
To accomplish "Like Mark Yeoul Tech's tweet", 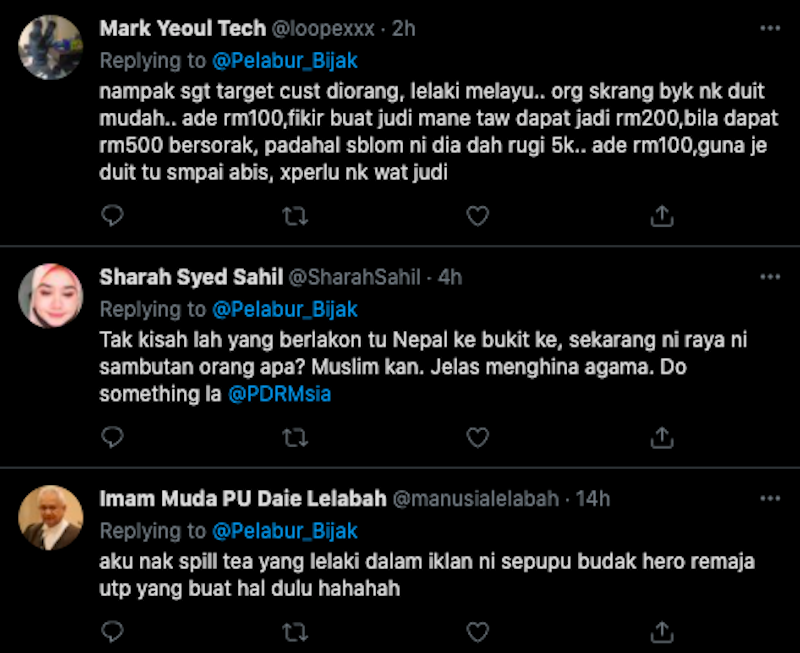I will click(x=478, y=215).
